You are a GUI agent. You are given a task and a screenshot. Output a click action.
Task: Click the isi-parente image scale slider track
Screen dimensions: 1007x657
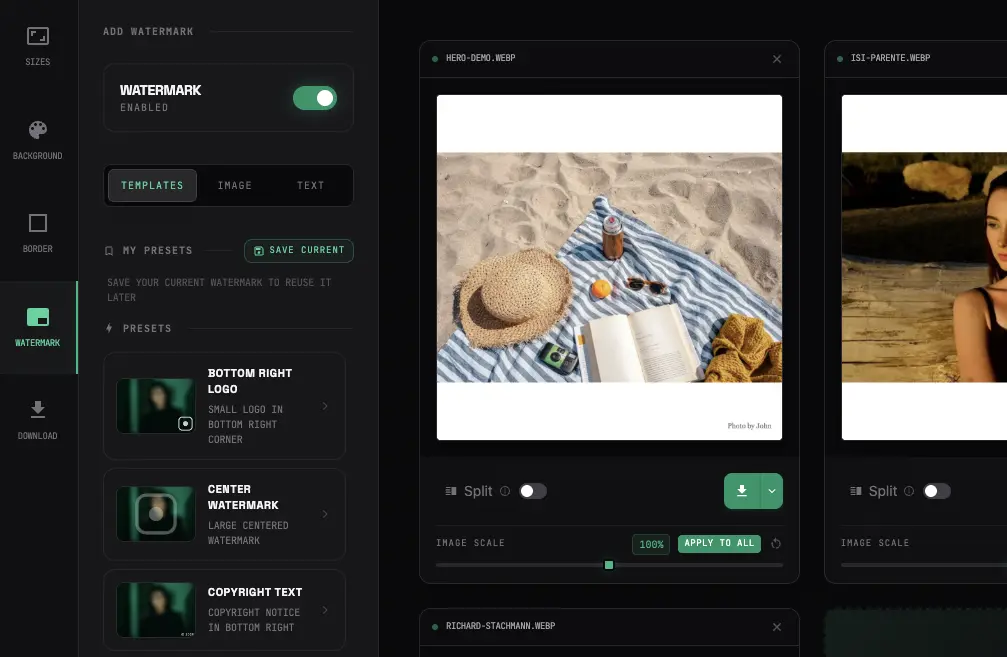coord(924,565)
